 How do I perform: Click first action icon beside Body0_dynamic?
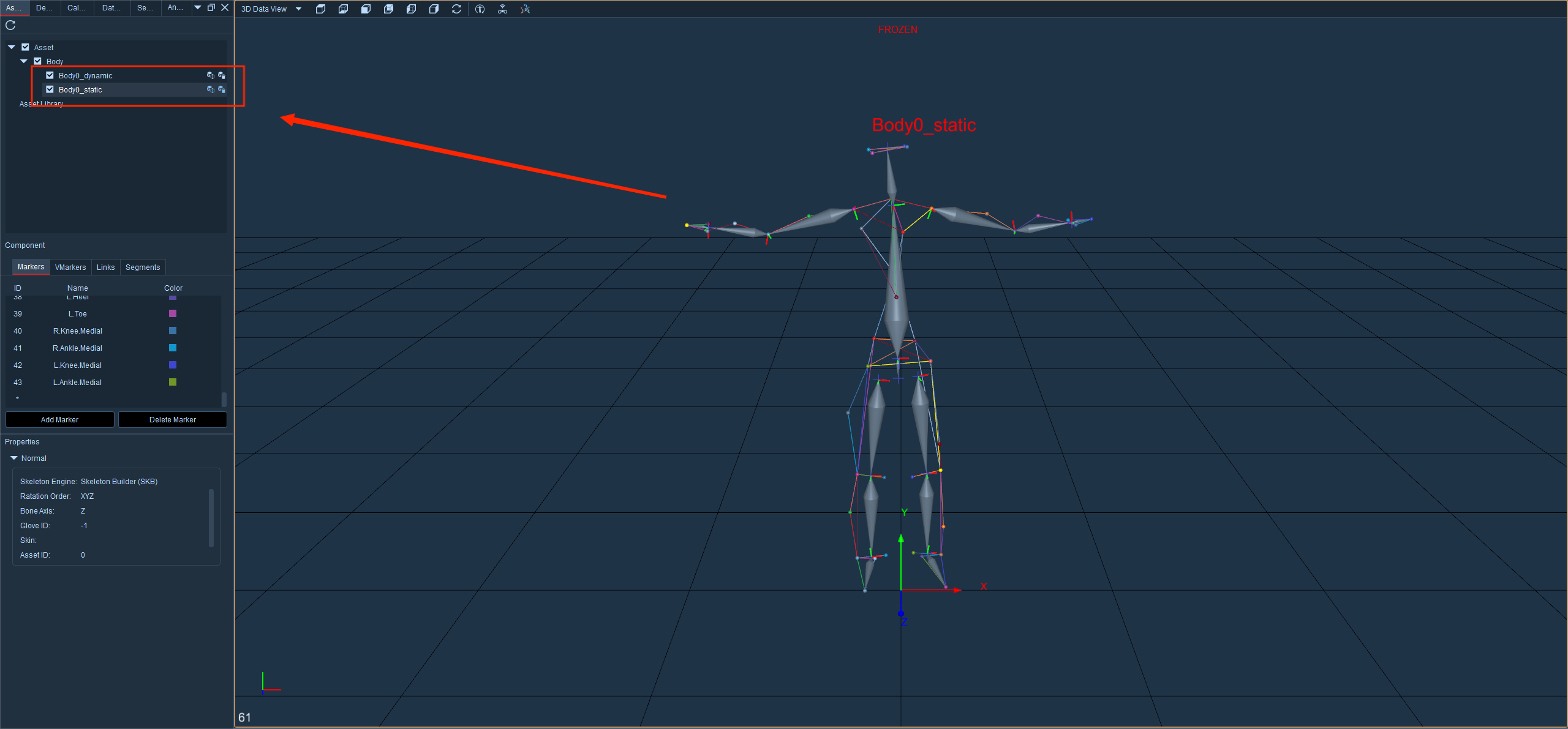click(x=211, y=75)
